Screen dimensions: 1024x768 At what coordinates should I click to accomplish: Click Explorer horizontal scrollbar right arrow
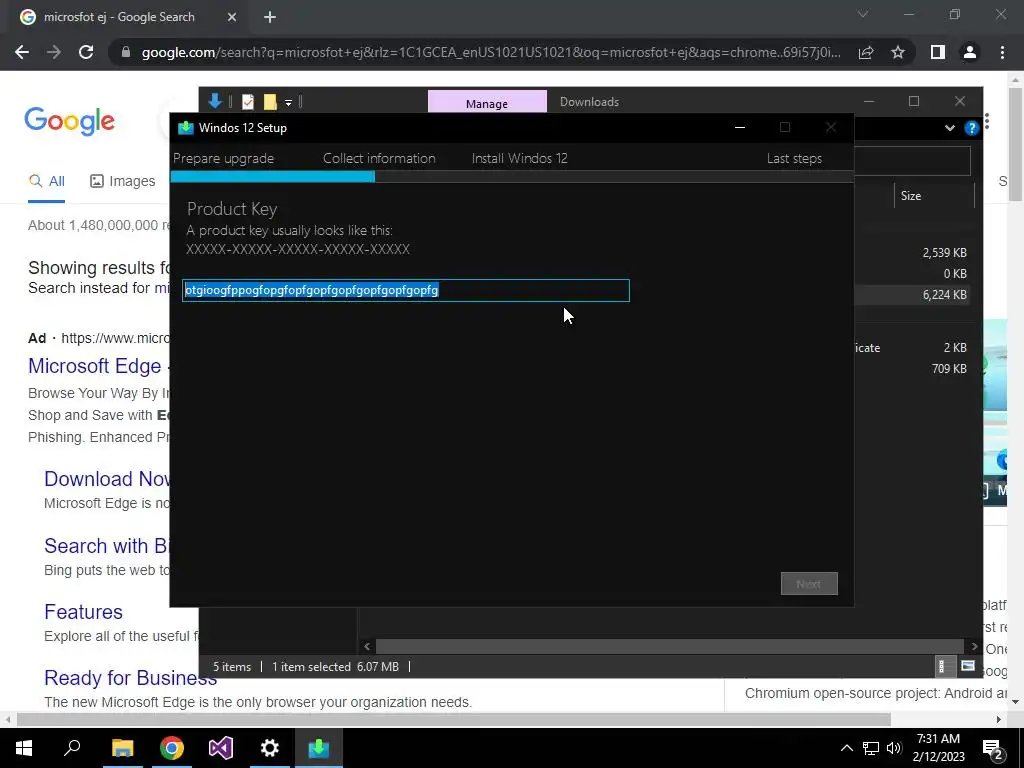(974, 647)
